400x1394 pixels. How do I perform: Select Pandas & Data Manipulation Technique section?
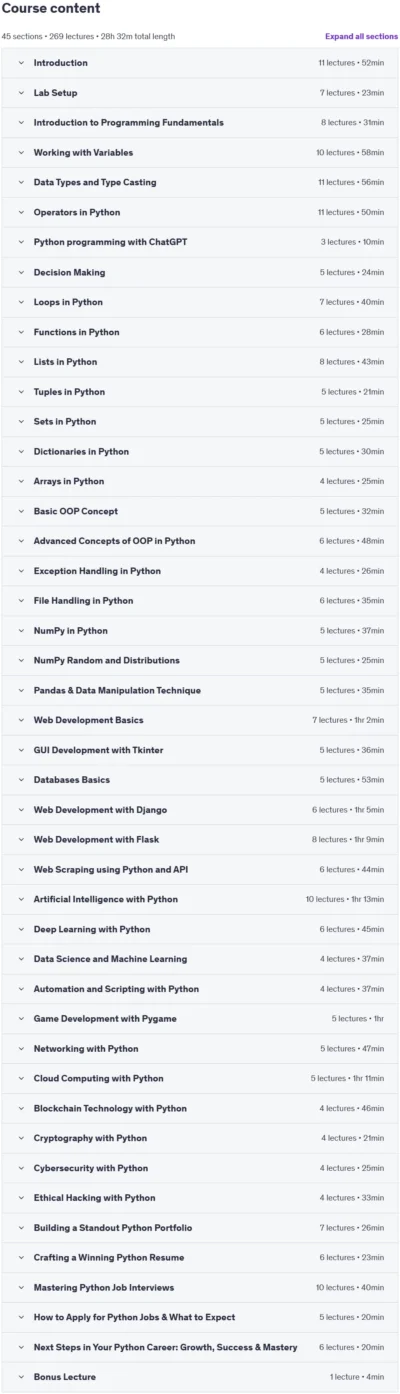[200, 690]
